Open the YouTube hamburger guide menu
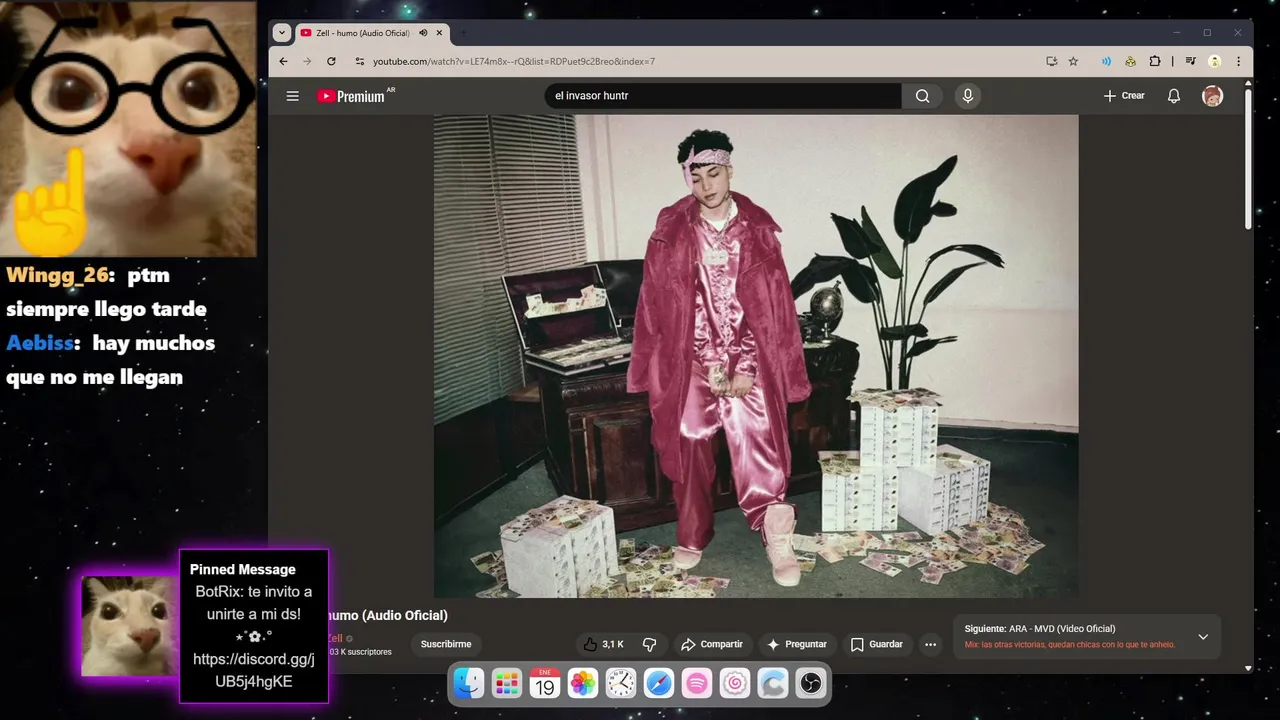 292,96
